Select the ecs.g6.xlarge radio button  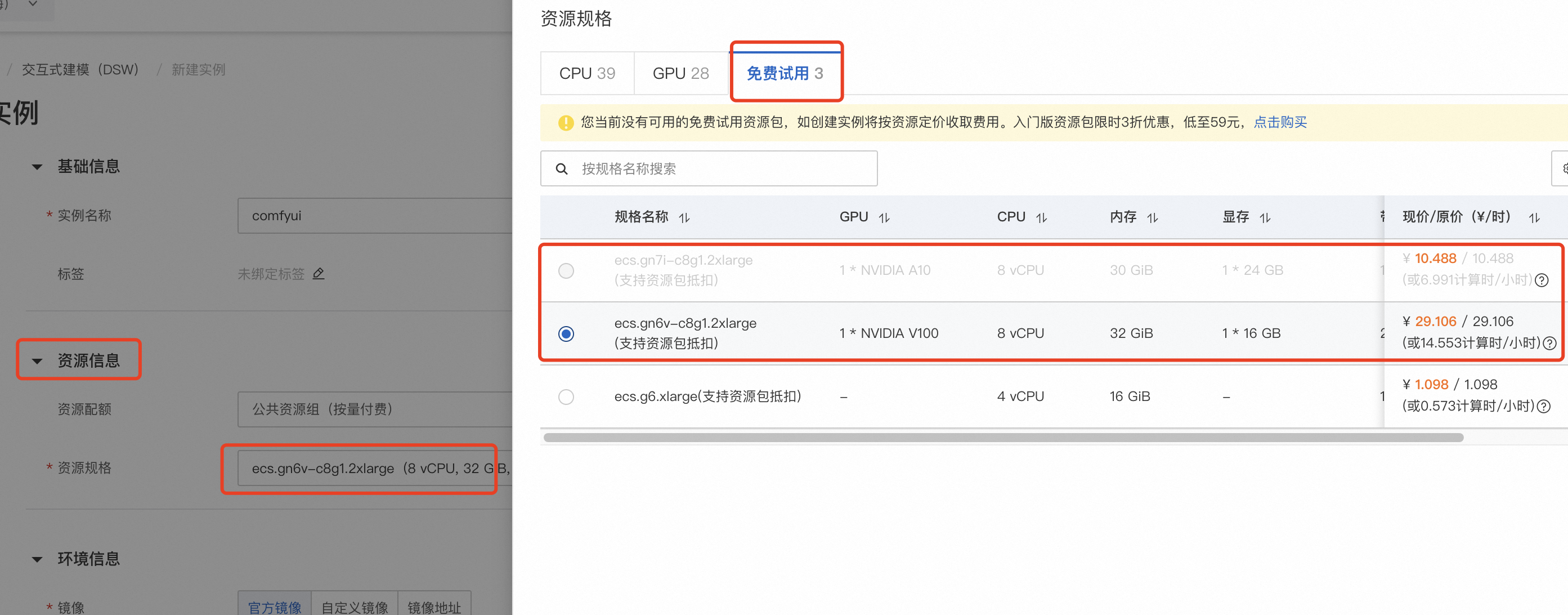[x=566, y=397]
